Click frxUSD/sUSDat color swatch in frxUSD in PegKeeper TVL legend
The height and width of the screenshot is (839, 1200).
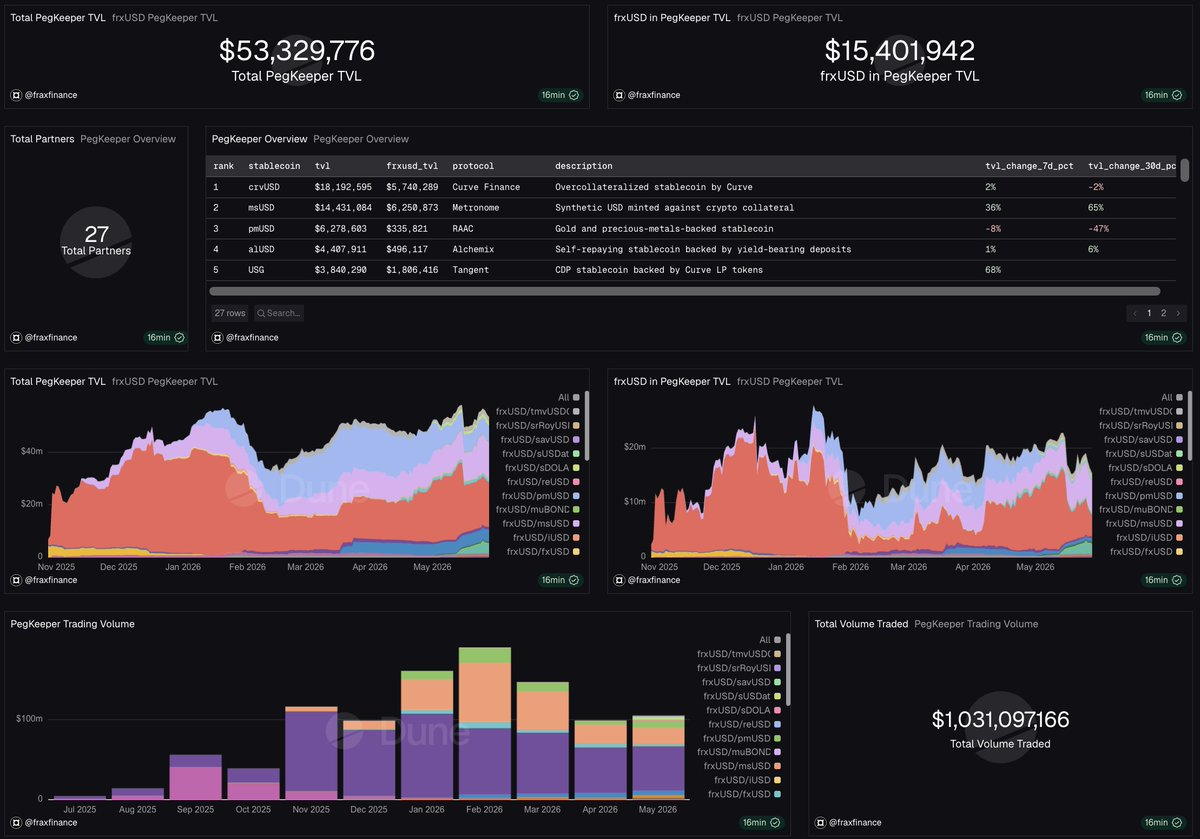point(1178,453)
